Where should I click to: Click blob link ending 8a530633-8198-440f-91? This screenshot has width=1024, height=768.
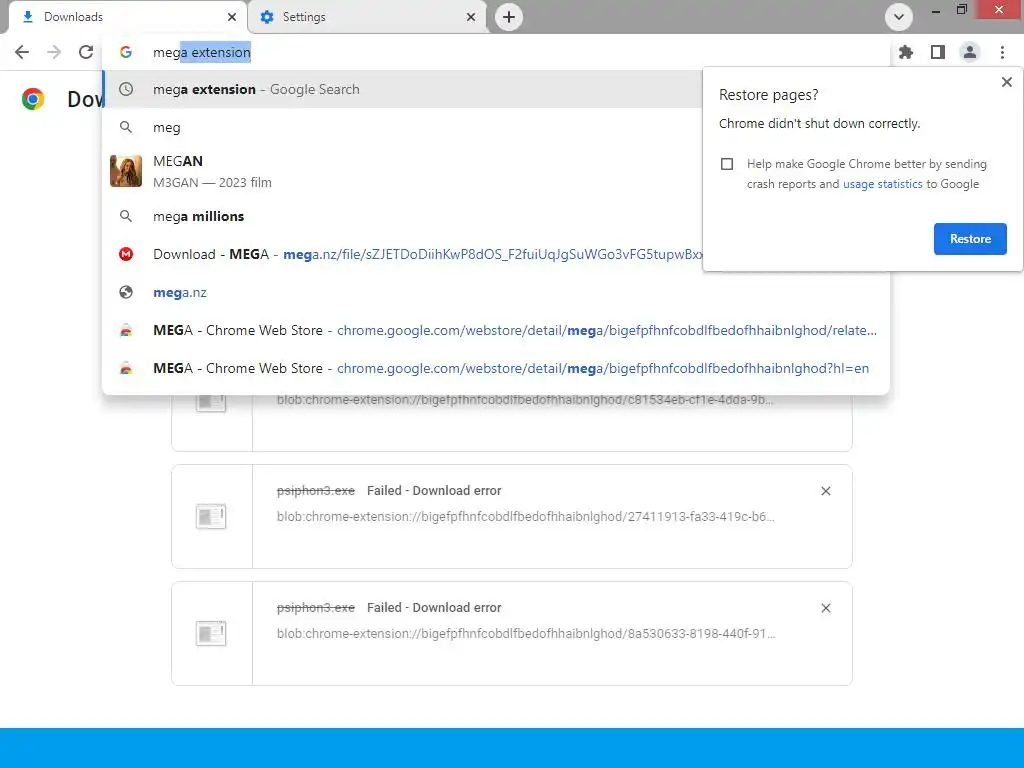pyautogui.click(x=526, y=633)
